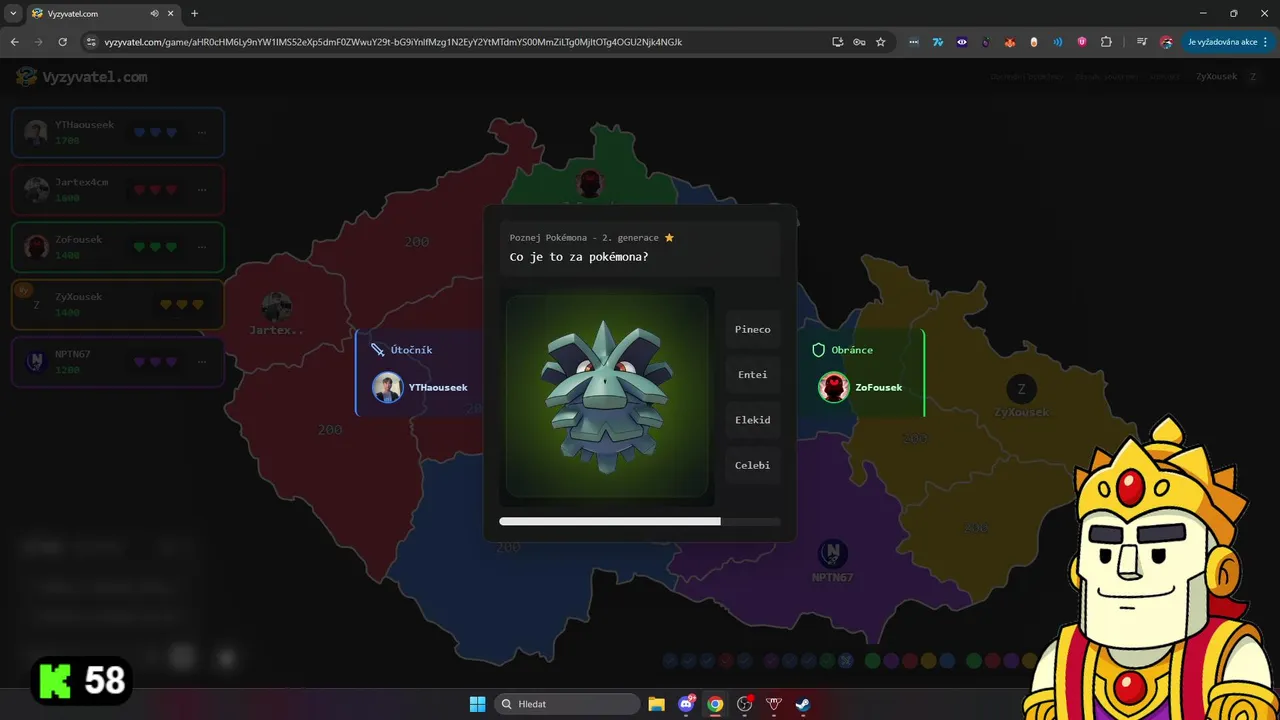Open options menu for ZoFousek player card
The width and height of the screenshot is (1280, 720).
[202, 247]
